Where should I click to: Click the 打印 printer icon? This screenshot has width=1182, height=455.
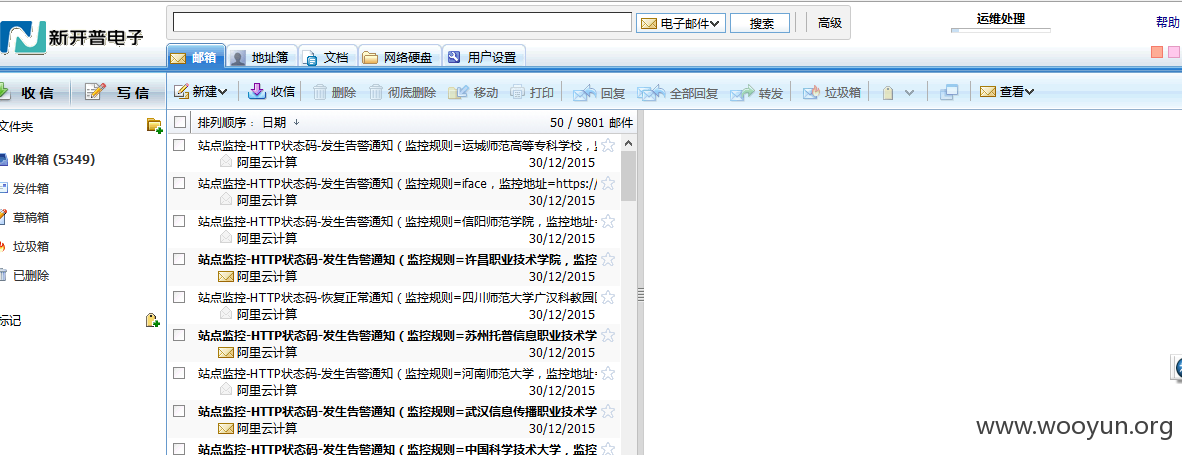[517, 93]
